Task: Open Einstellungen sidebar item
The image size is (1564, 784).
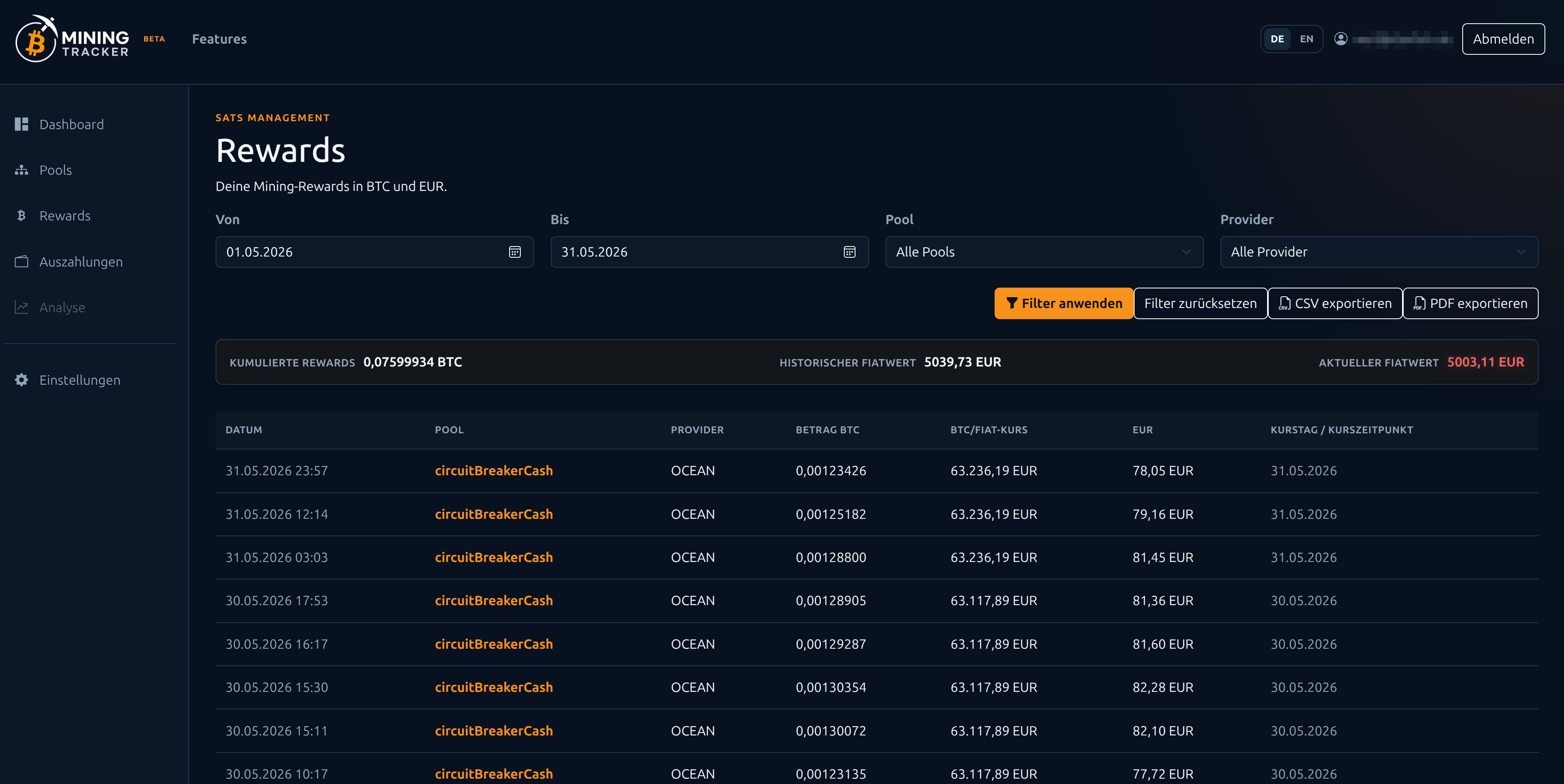Action: 80,380
